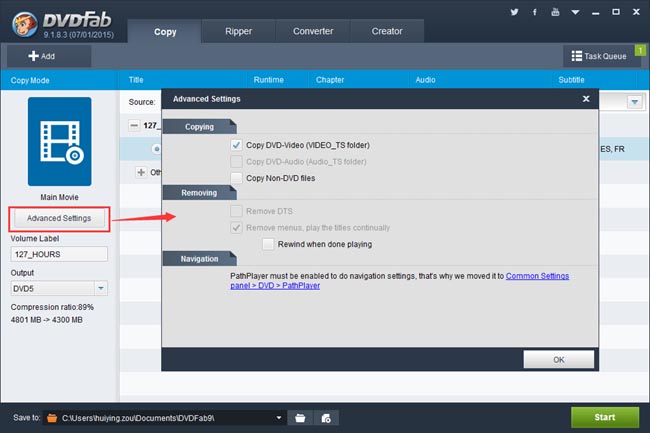The width and height of the screenshot is (650, 433).
Task: Toggle Remove menus, play titles continually checkbox
Action: (236, 228)
